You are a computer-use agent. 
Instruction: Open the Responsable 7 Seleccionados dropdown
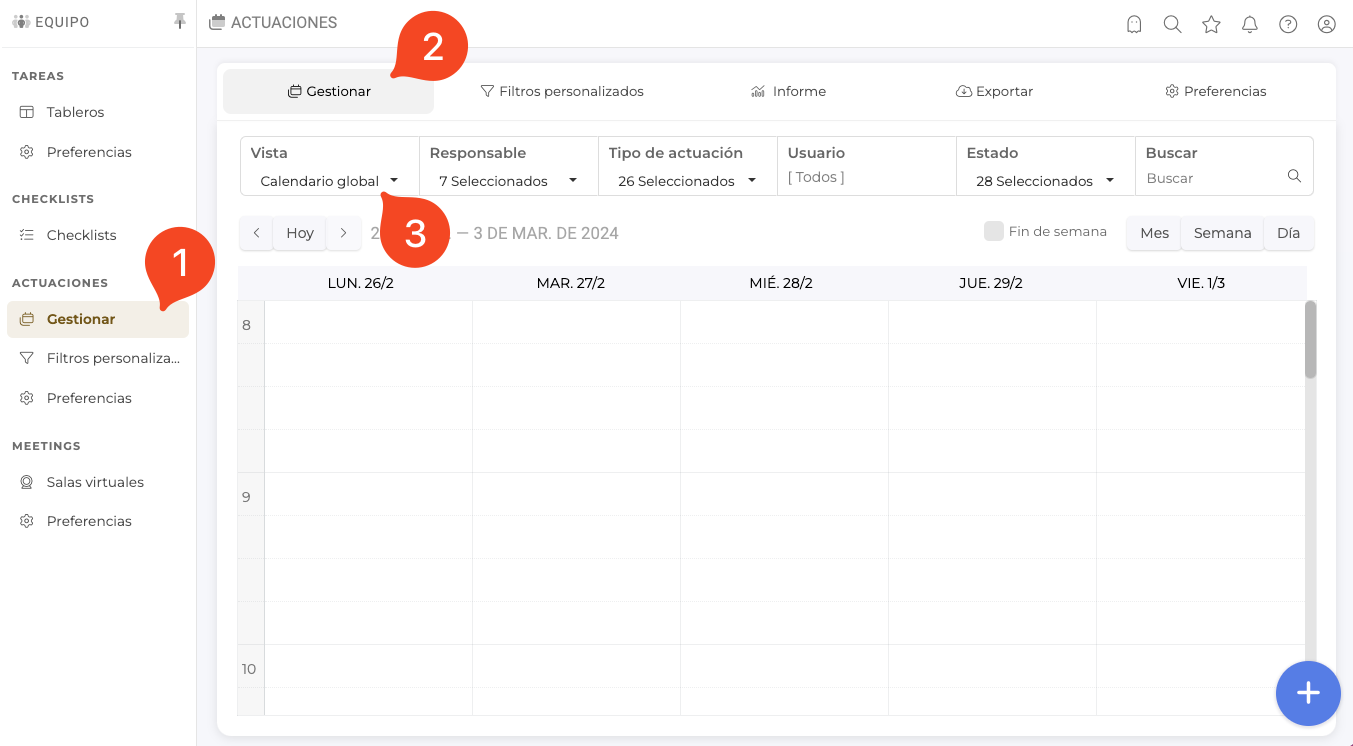click(x=508, y=181)
